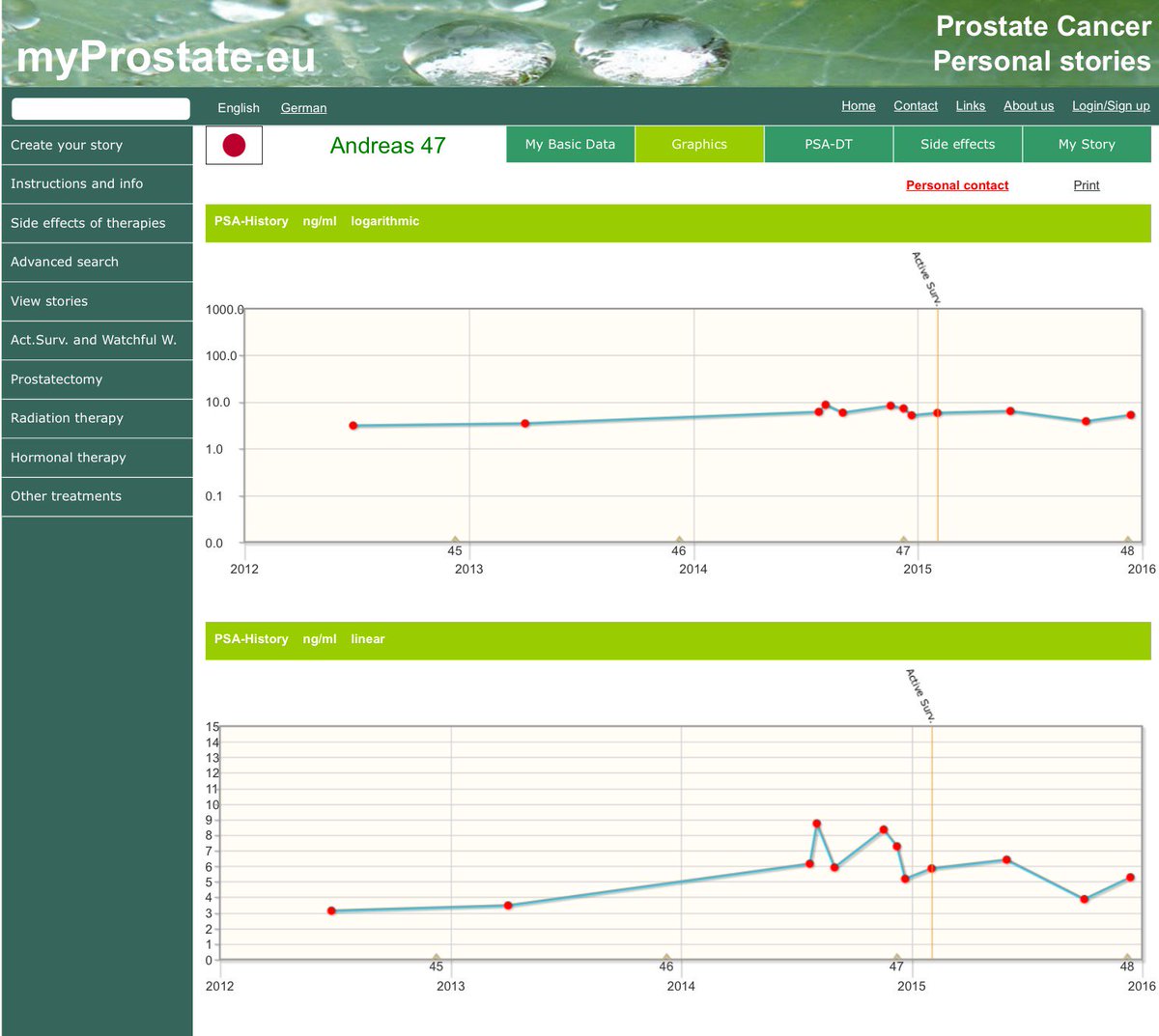Open the About us page

pos(1029,106)
